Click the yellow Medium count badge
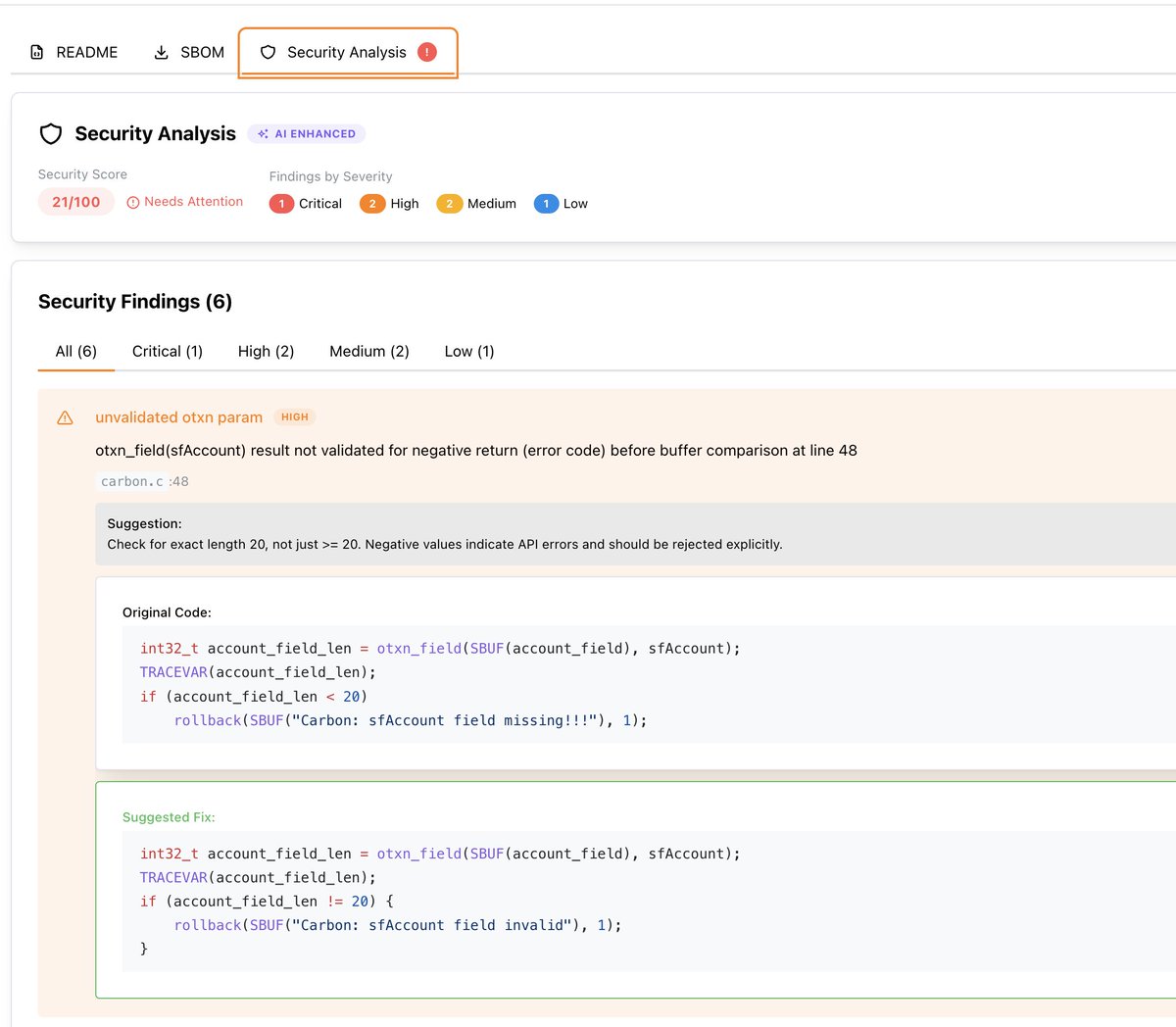This screenshot has width=1176, height=1027. coord(449,204)
